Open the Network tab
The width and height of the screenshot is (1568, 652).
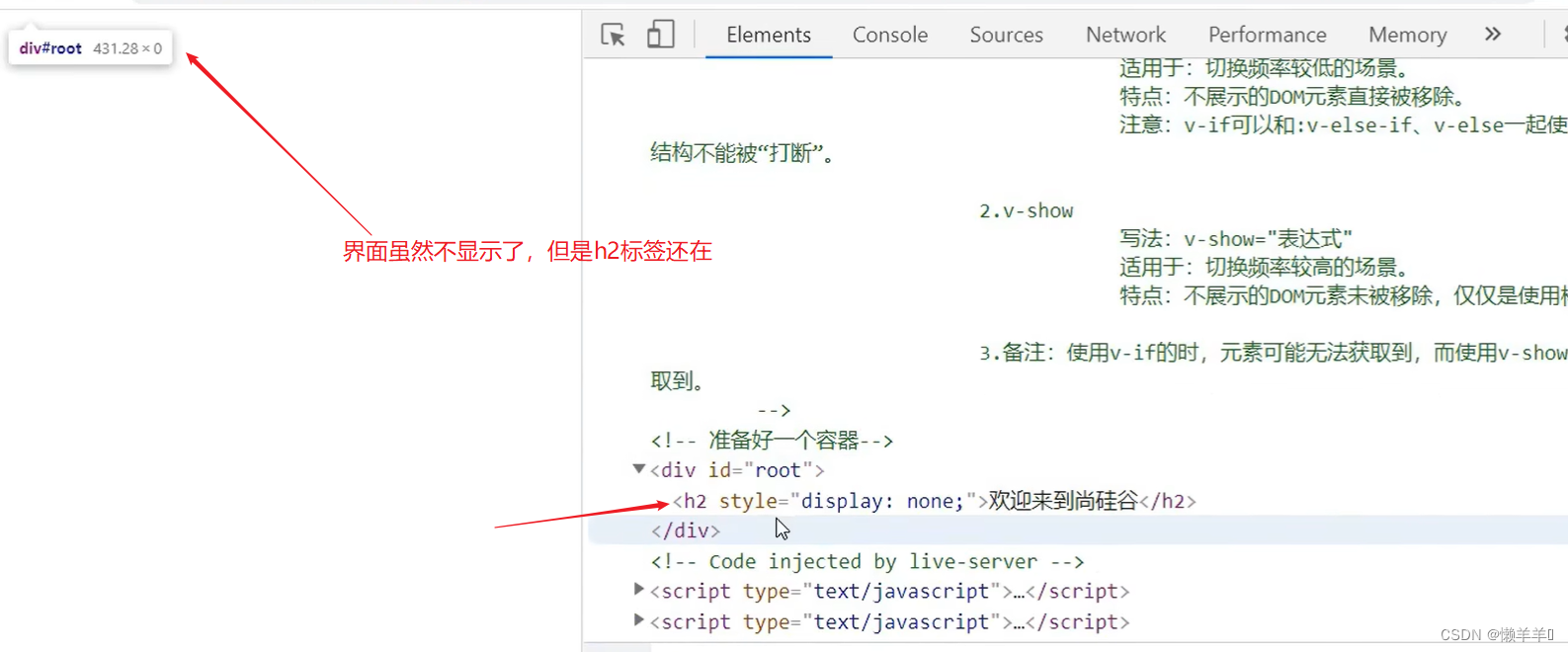tap(1125, 35)
